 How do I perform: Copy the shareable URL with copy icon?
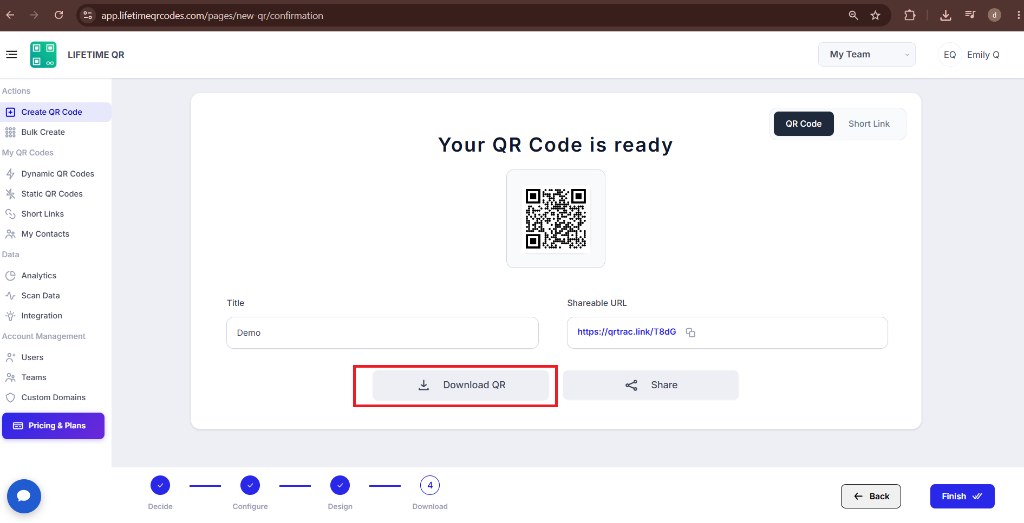click(690, 332)
